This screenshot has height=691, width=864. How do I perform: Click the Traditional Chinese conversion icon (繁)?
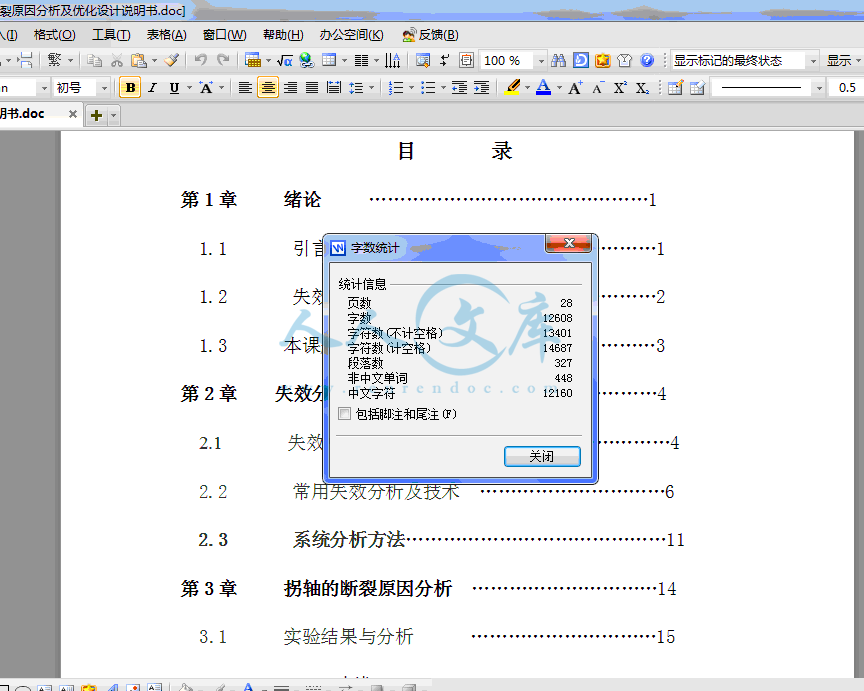click(54, 60)
